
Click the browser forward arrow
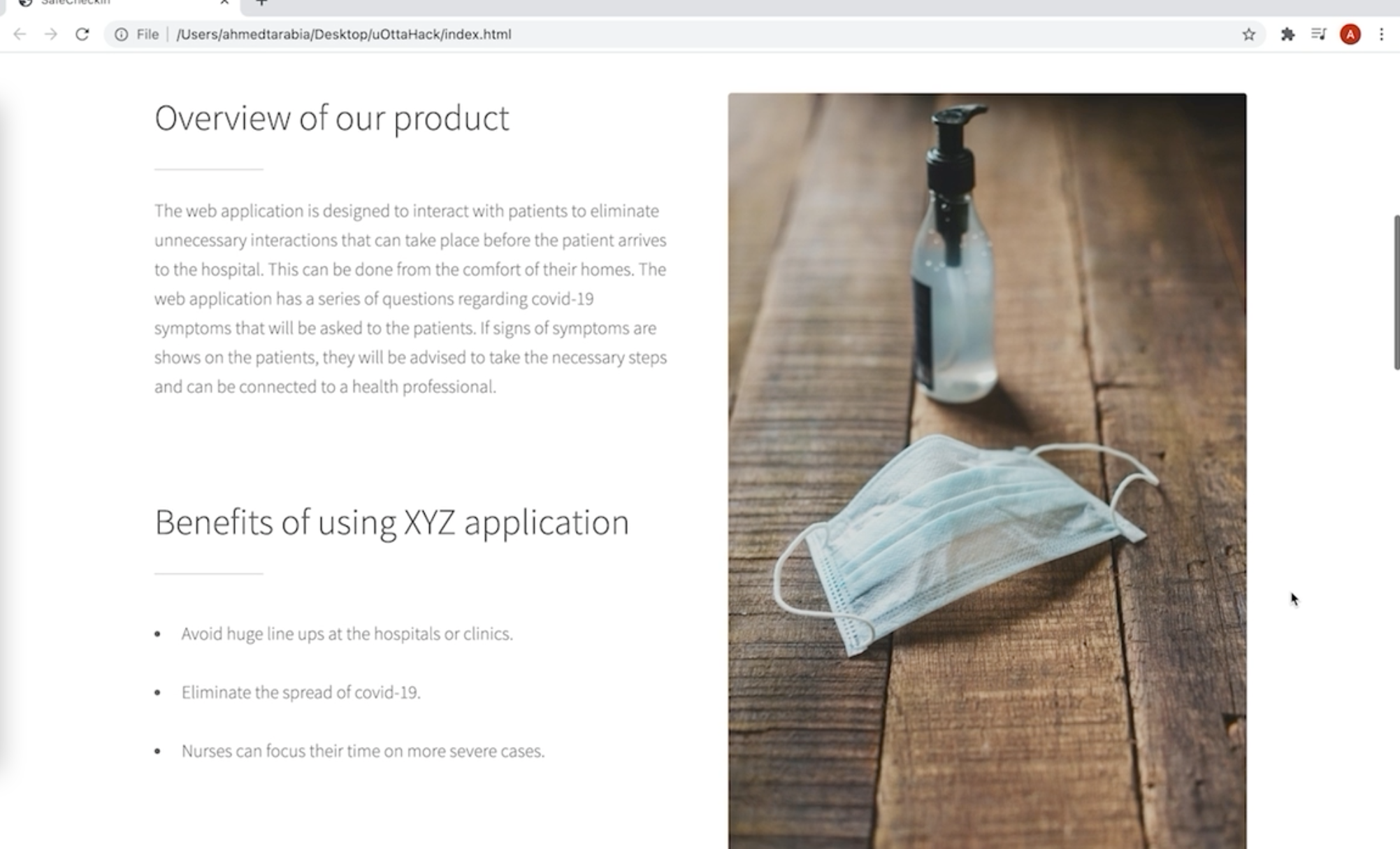[51, 34]
